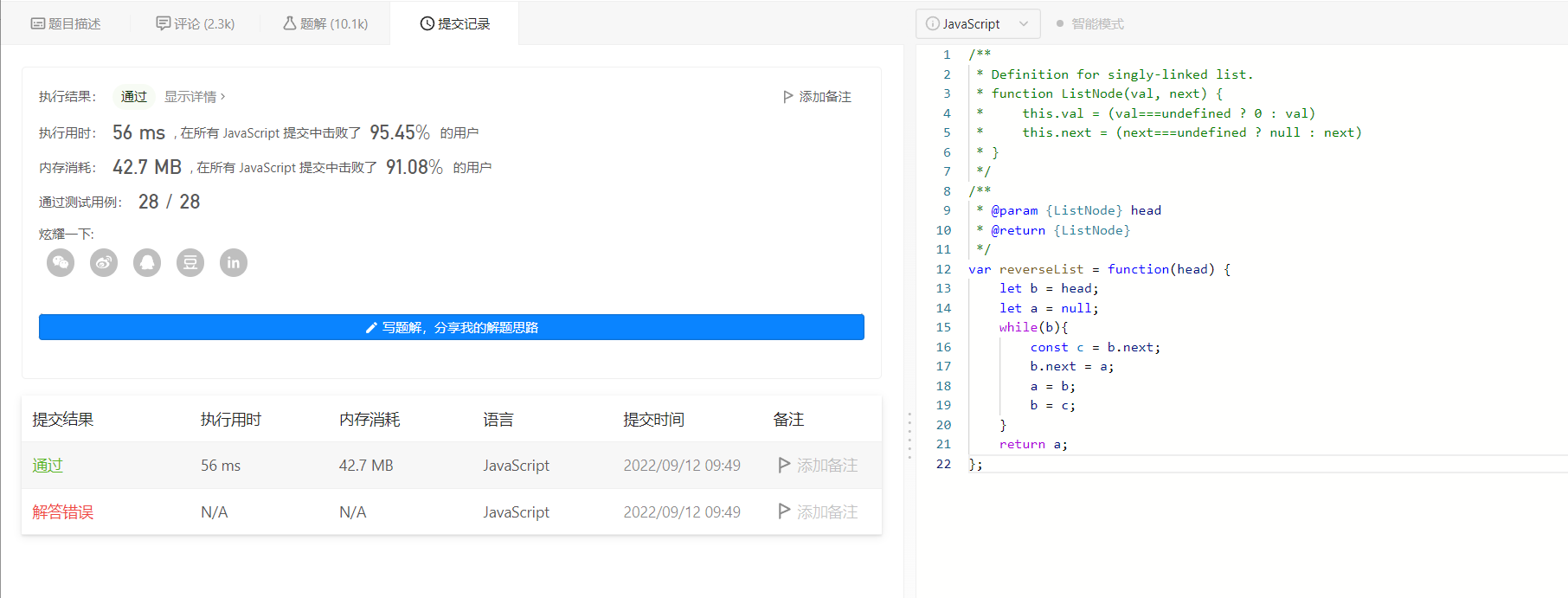Open the JavaScript language dropdown
Viewport: 1568px width, 598px height.
(977, 24)
